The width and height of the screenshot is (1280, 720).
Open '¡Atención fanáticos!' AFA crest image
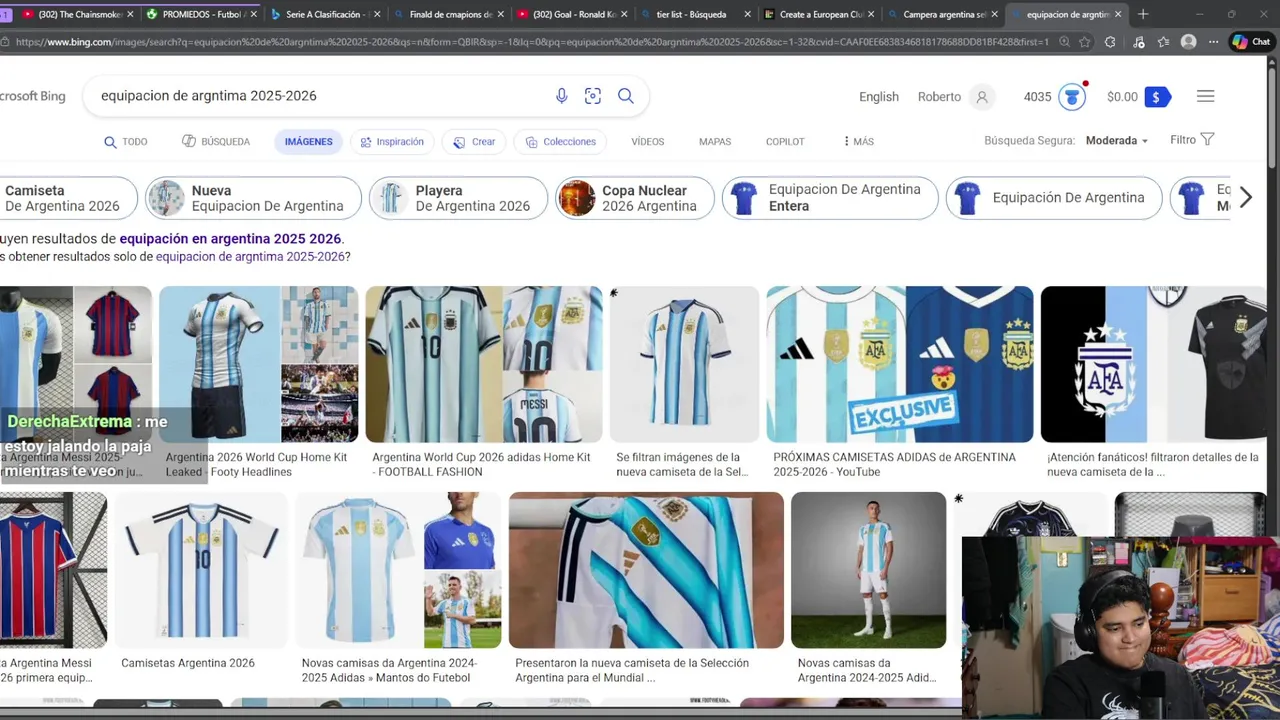[1154, 364]
